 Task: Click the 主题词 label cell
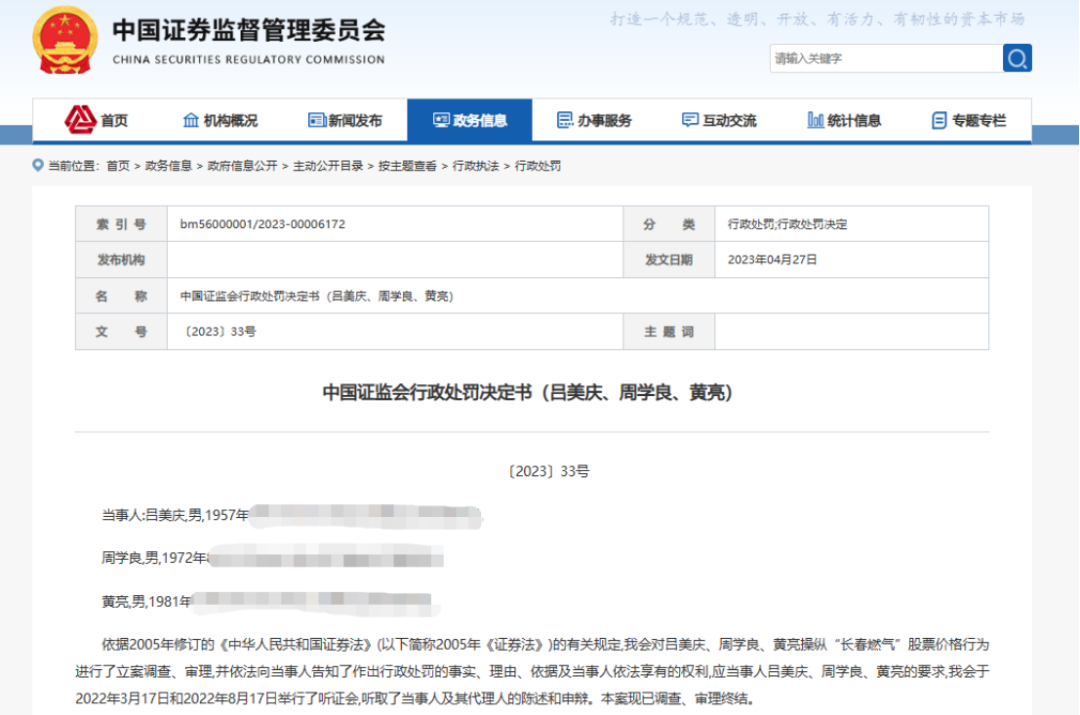pyautogui.click(x=669, y=331)
